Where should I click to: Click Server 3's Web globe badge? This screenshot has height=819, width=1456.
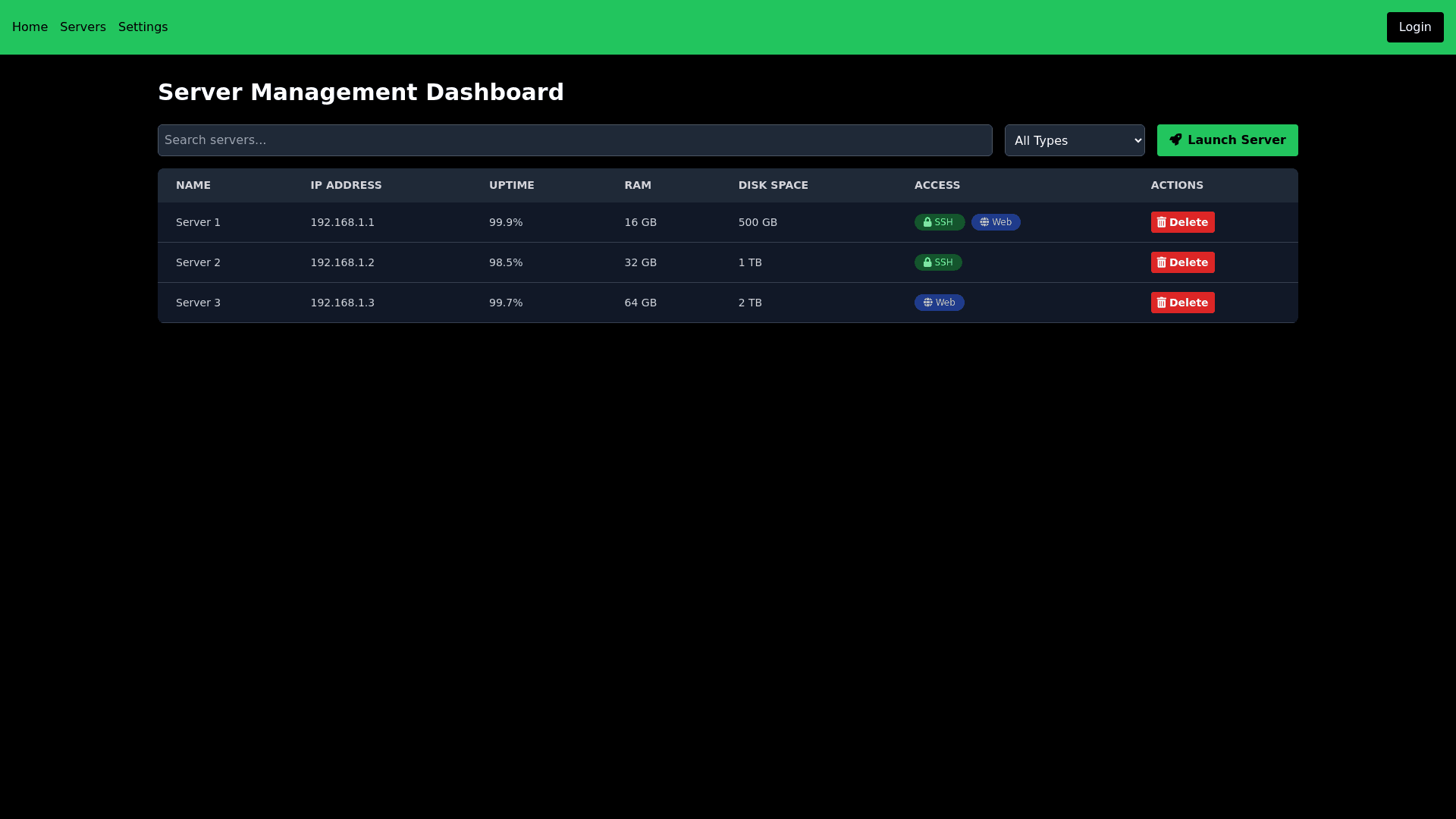[939, 303]
